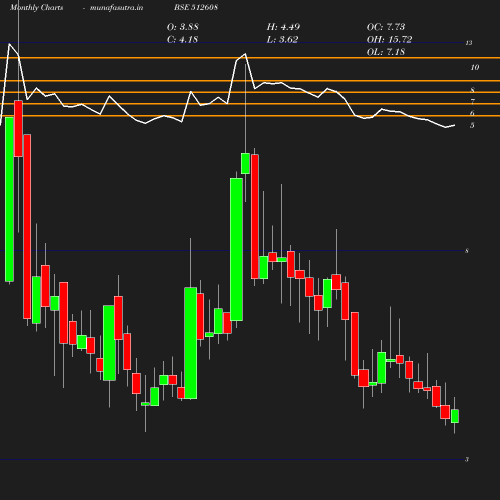The height and width of the screenshot is (500, 500).
Task: Click the '7' price axis label
Action: [473, 101]
